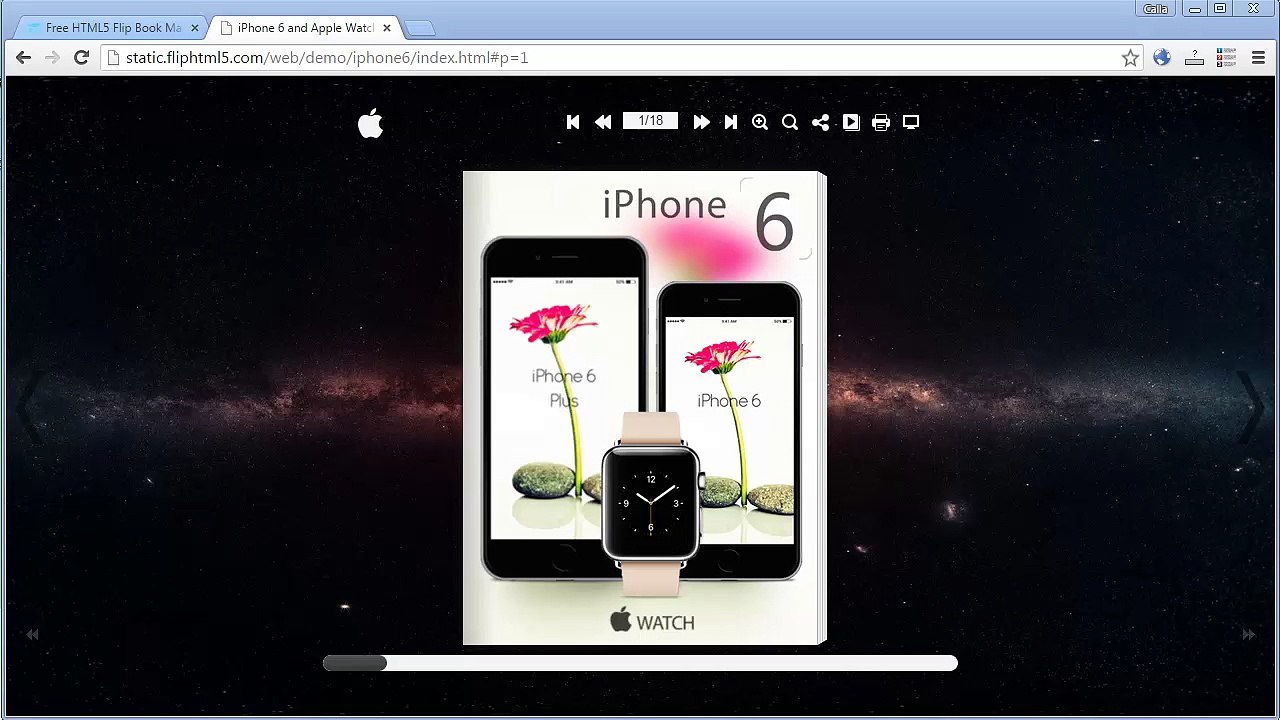Zoom in on the flipbook with the magnifier-plus icon
1280x720 pixels.
[x=760, y=122]
